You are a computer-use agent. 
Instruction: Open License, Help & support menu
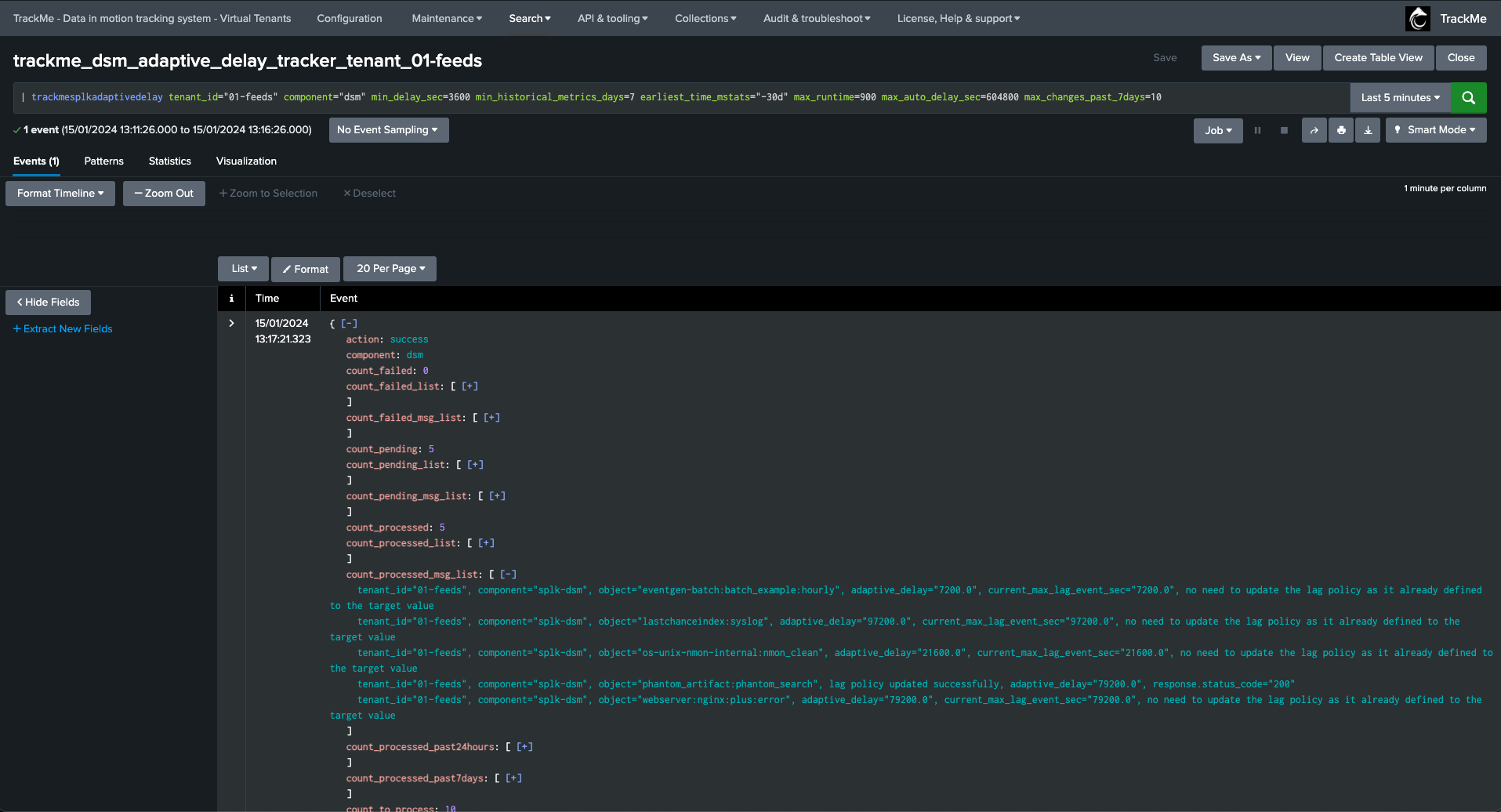click(x=959, y=18)
